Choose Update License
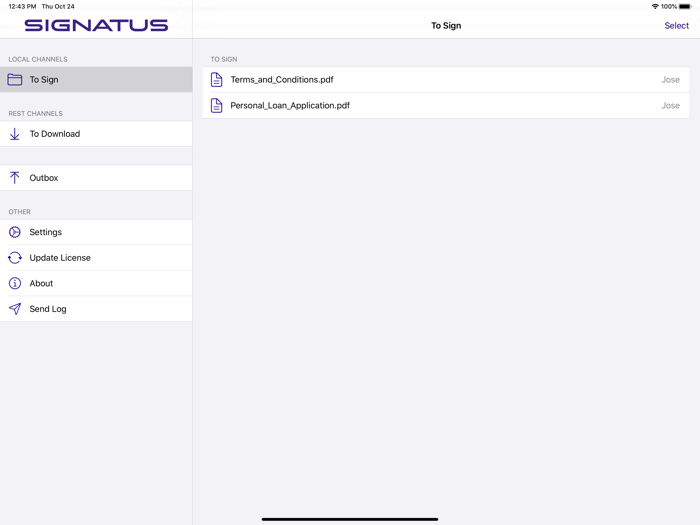700x525 pixels. pyautogui.click(x=96, y=258)
